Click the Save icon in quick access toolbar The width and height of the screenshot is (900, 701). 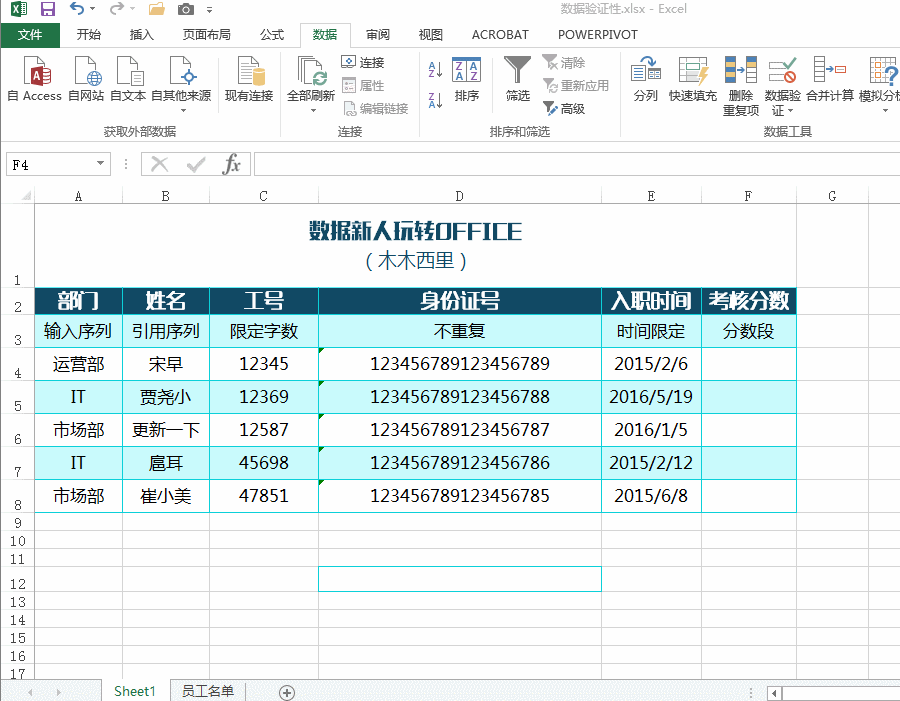pyautogui.click(x=48, y=9)
